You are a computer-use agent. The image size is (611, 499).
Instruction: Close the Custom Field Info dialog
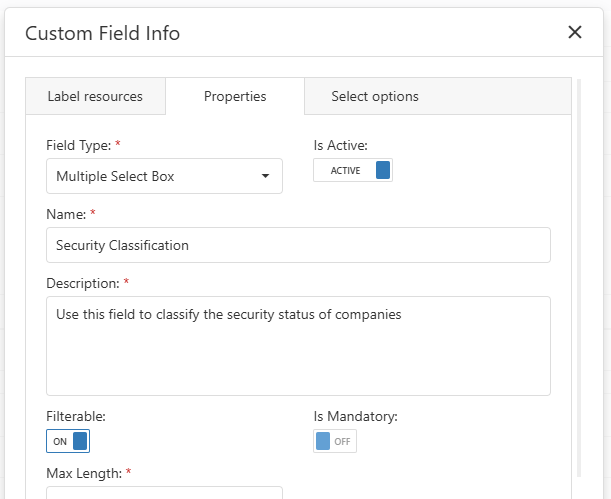[x=575, y=32]
